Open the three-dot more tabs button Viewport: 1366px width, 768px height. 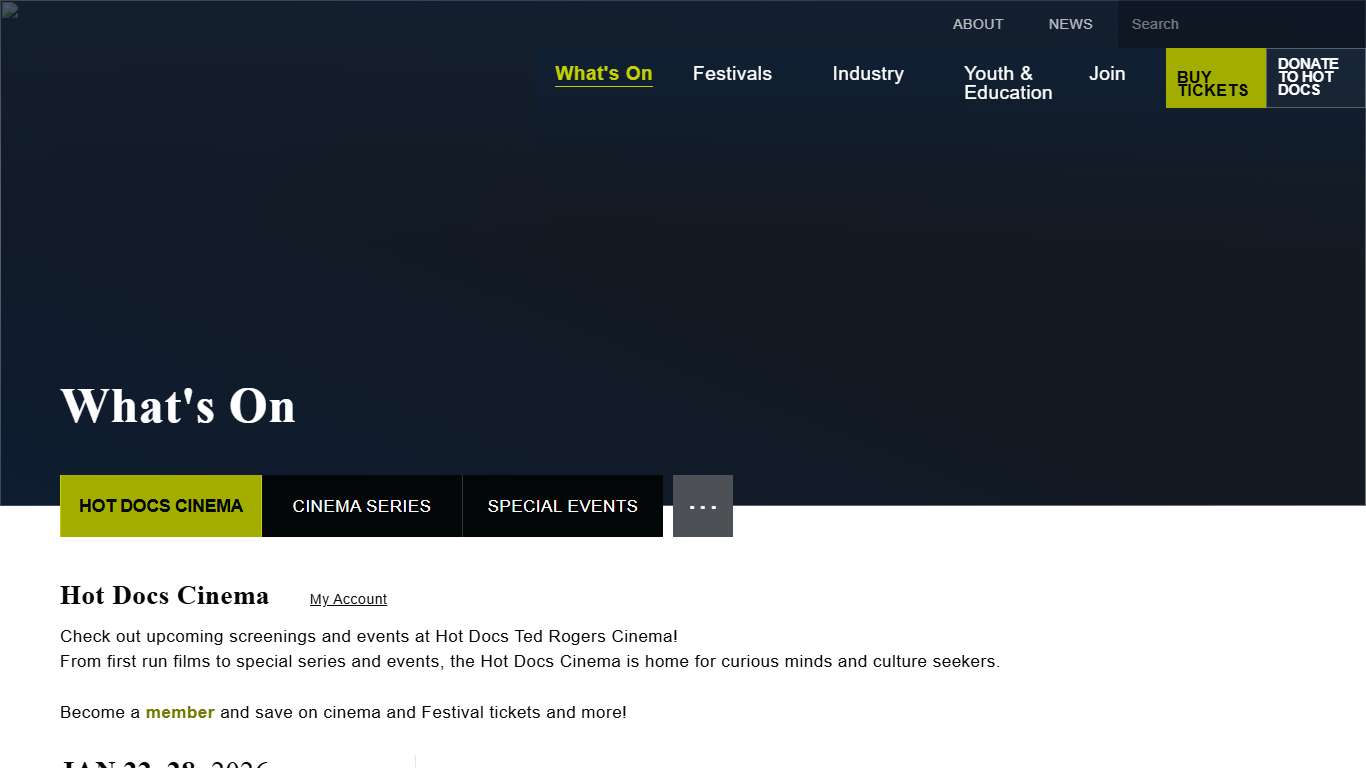coord(702,506)
